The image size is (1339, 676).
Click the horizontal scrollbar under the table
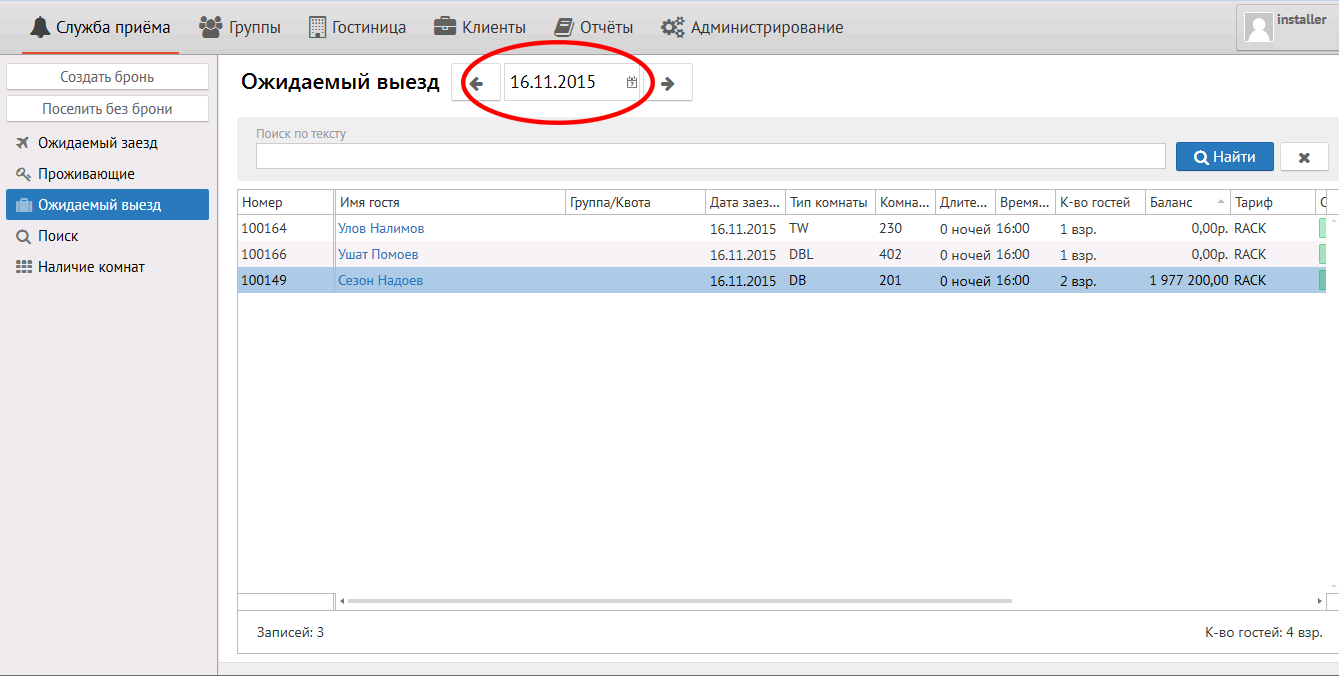point(680,601)
